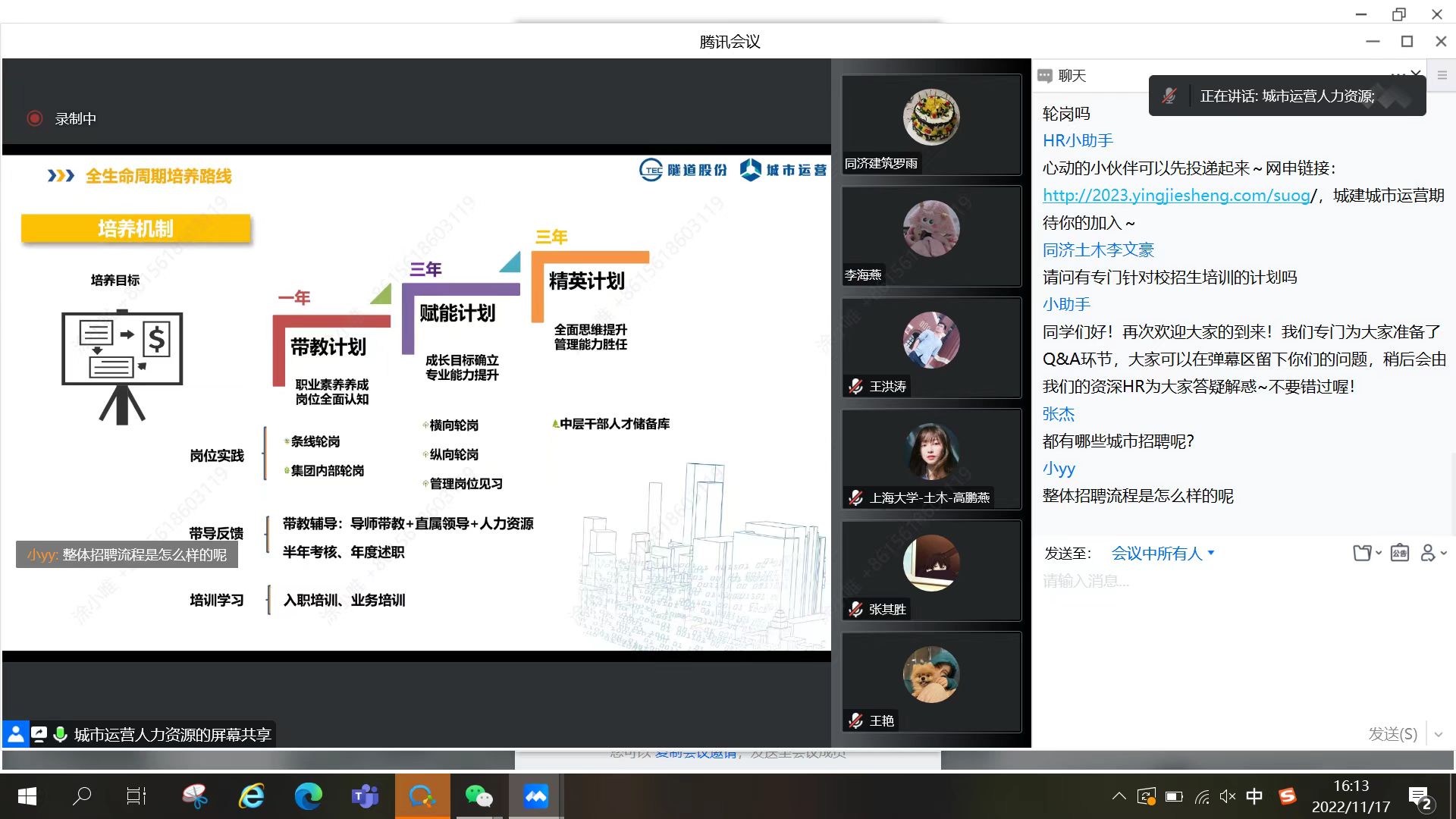Toggle the muted volume icon in the system tray

[x=1228, y=796]
